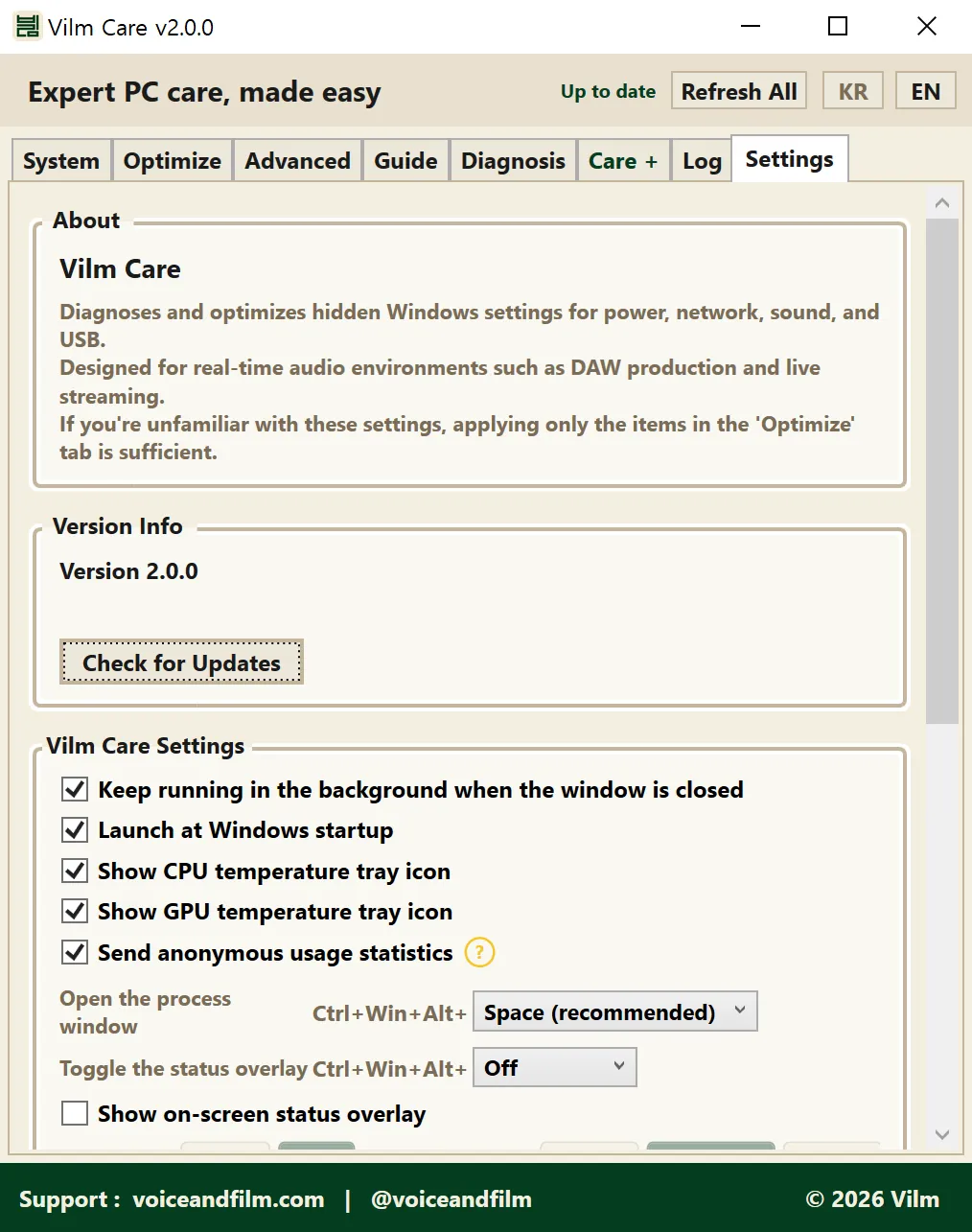Switch to the Optimize tab
The height and width of the screenshot is (1232, 972).
(173, 160)
